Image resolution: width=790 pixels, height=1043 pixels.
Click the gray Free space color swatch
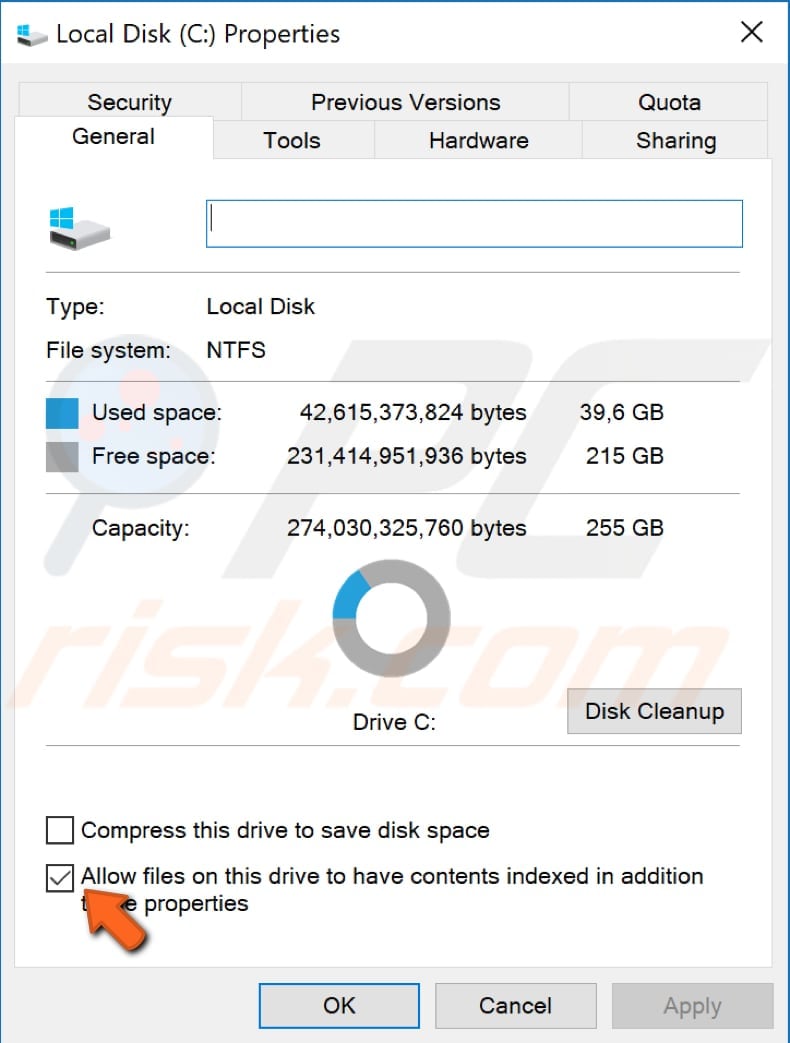[x=62, y=457]
